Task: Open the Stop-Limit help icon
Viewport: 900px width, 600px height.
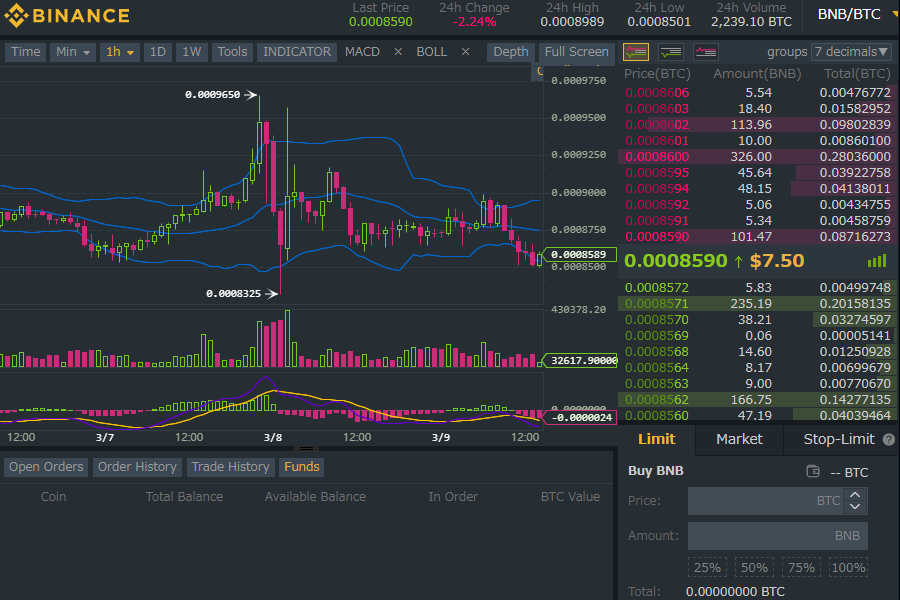Action: (x=889, y=440)
